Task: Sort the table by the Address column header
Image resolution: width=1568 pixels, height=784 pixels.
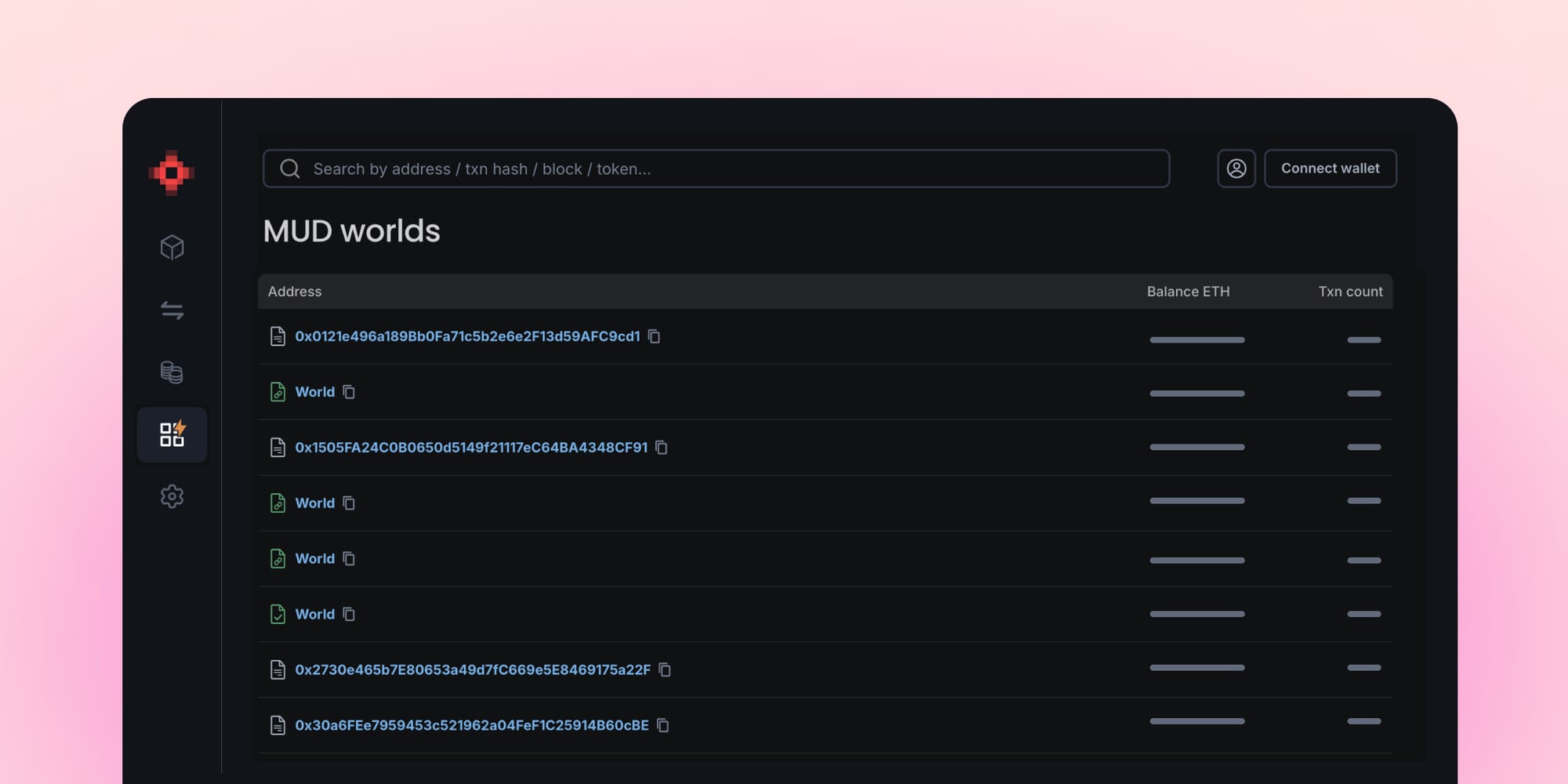Action: [295, 291]
